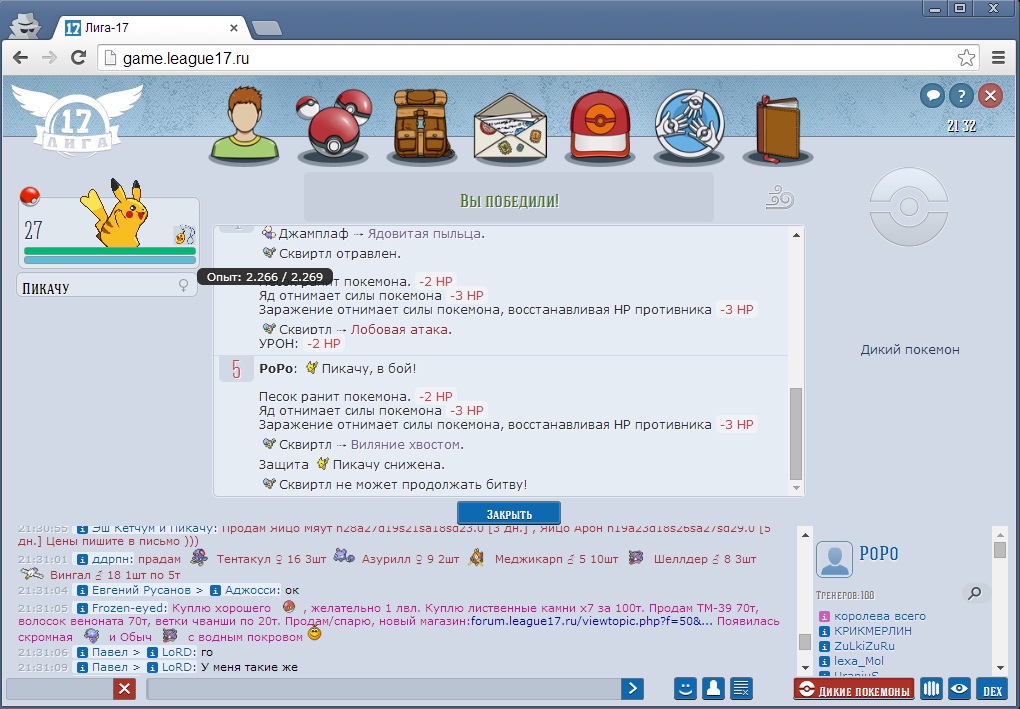Click Pikachu blue experience bar
The image size is (1020, 709).
click(110, 260)
